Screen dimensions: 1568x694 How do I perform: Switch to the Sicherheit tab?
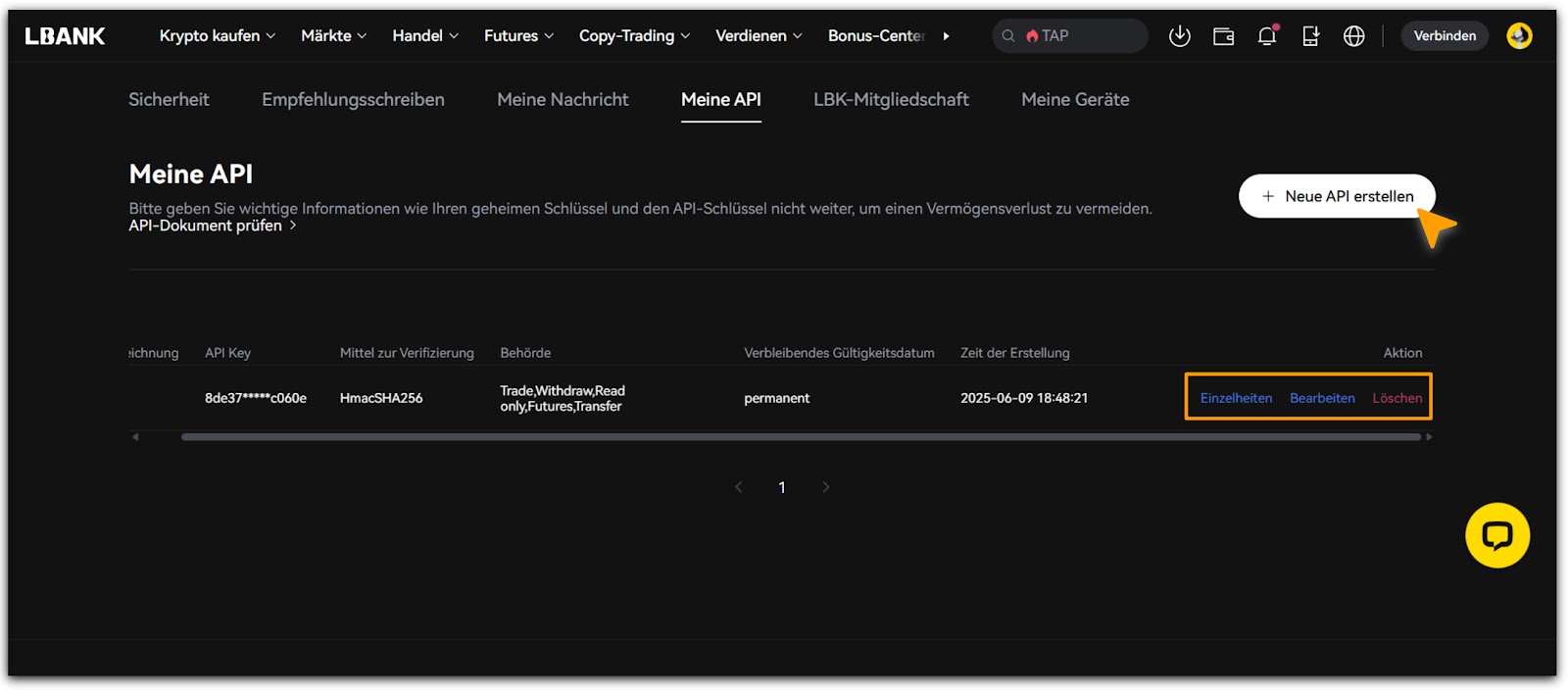[169, 100]
